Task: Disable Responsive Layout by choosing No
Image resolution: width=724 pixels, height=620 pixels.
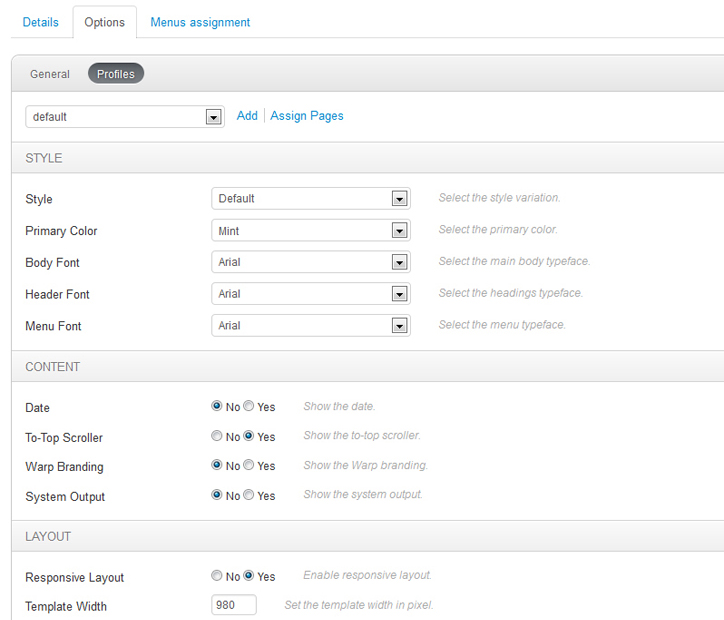Action: 217,576
